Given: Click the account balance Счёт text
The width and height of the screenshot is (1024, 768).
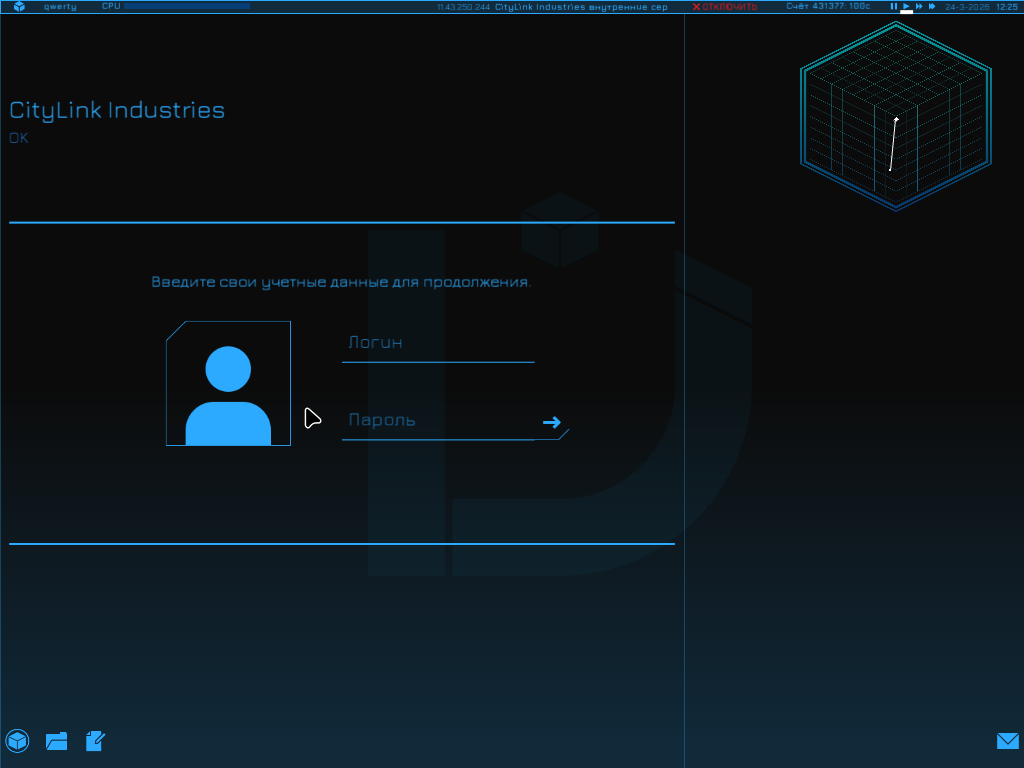Looking at the screenshot, I should 828,6.
